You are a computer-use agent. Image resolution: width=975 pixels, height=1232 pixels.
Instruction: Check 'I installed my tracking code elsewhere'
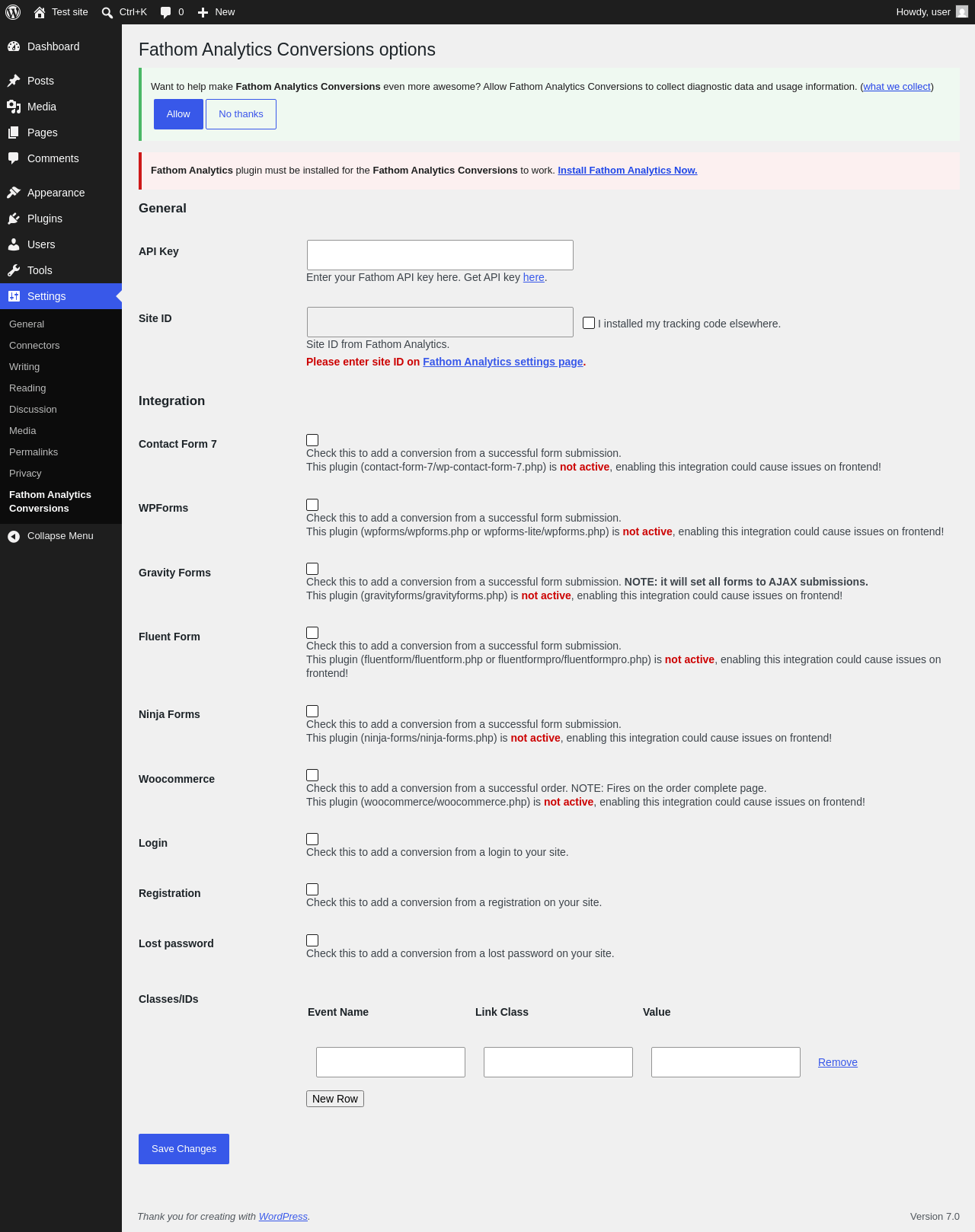click(589, 323)
